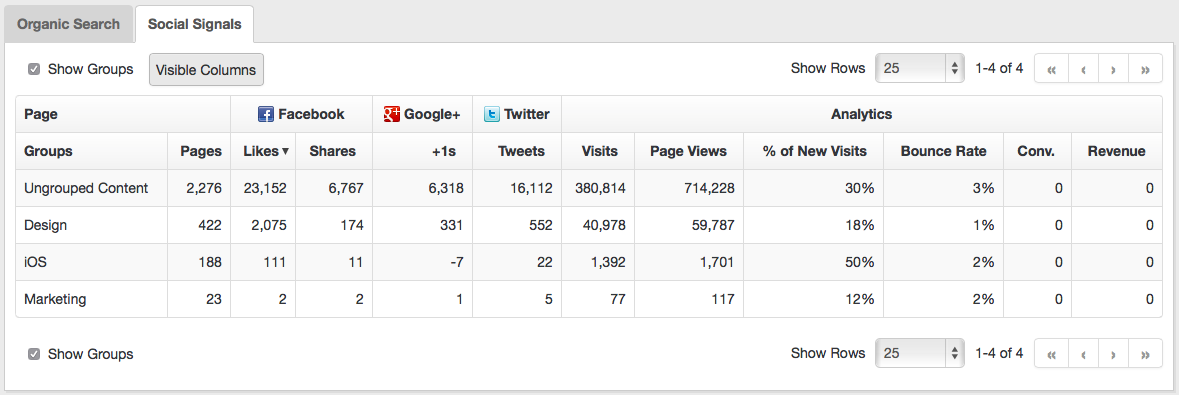Jump to last page in top pagination
The height and width of the screenshot is (395, 1179).
click(1146, 68)
